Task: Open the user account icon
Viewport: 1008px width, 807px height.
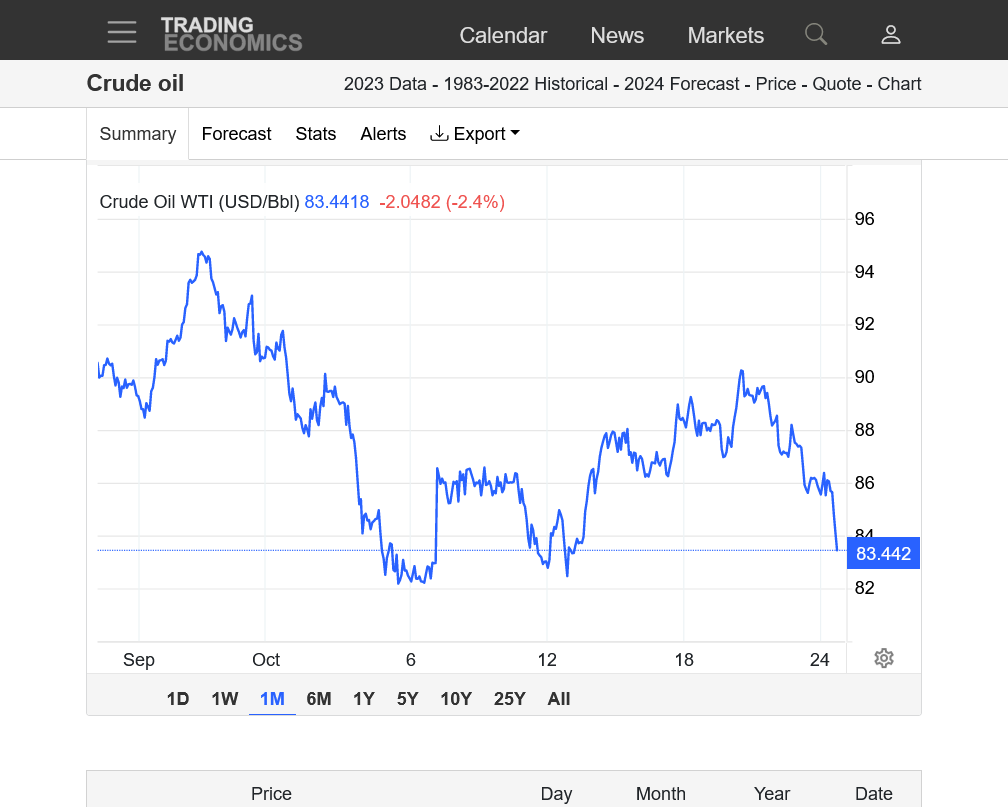Action: click(x=890, y=34)
